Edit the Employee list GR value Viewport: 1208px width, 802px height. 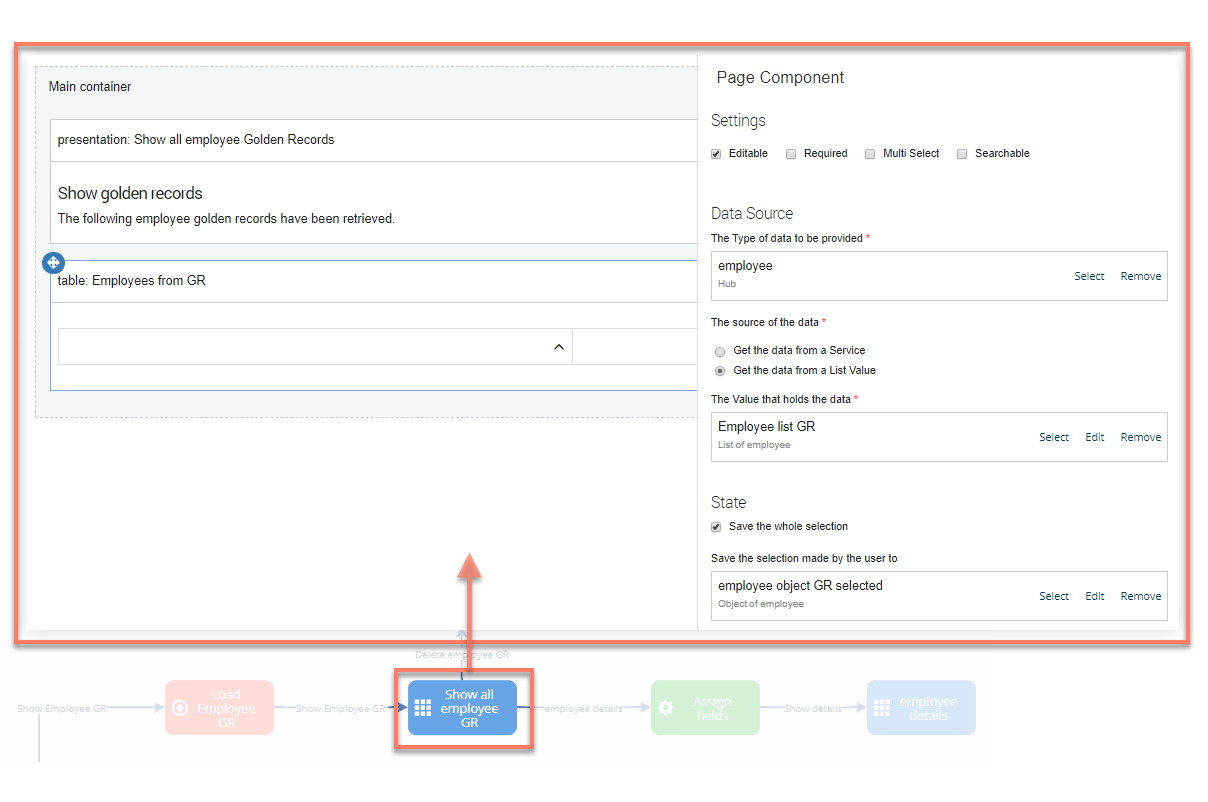(x=1095, y=437)
